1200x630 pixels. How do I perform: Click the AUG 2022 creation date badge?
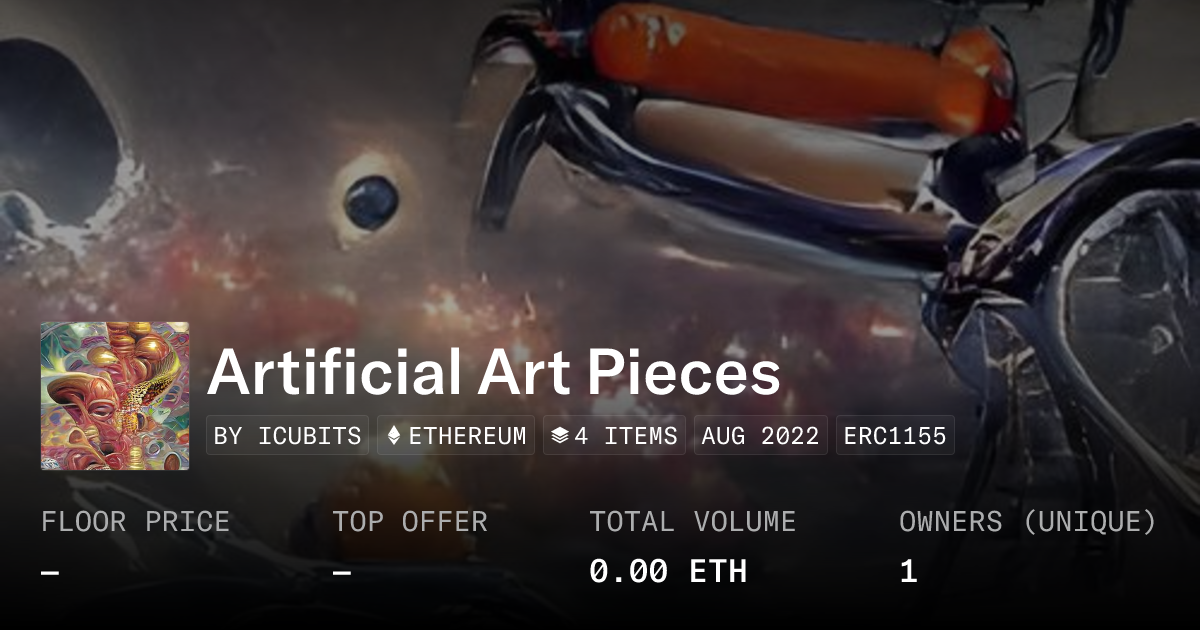pyautogui.click(x=760, y=436)
